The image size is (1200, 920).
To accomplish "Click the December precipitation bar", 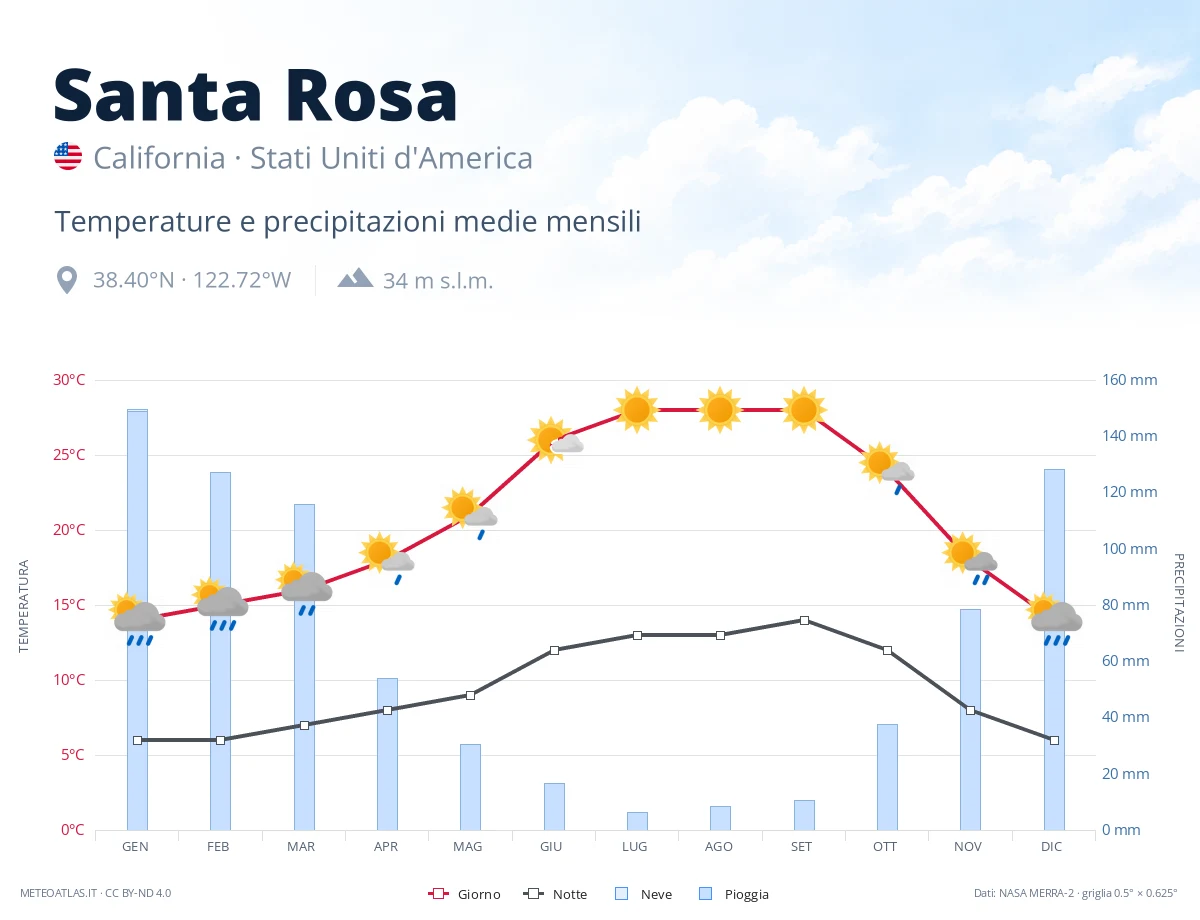I will [x=1054, y=649].
